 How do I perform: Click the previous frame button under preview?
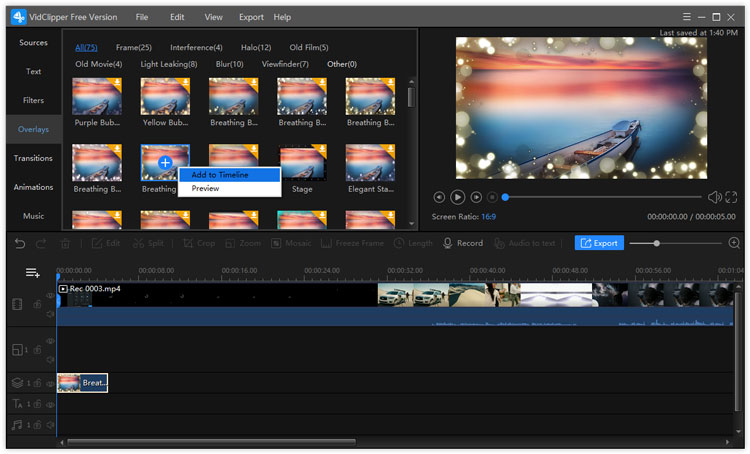(x=439, y=197)
